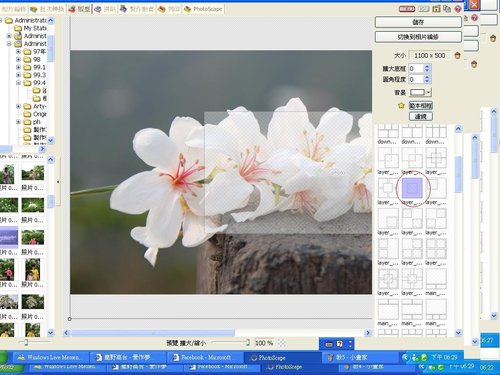
Task: Click the frame button beside the star
Action: 421,106
